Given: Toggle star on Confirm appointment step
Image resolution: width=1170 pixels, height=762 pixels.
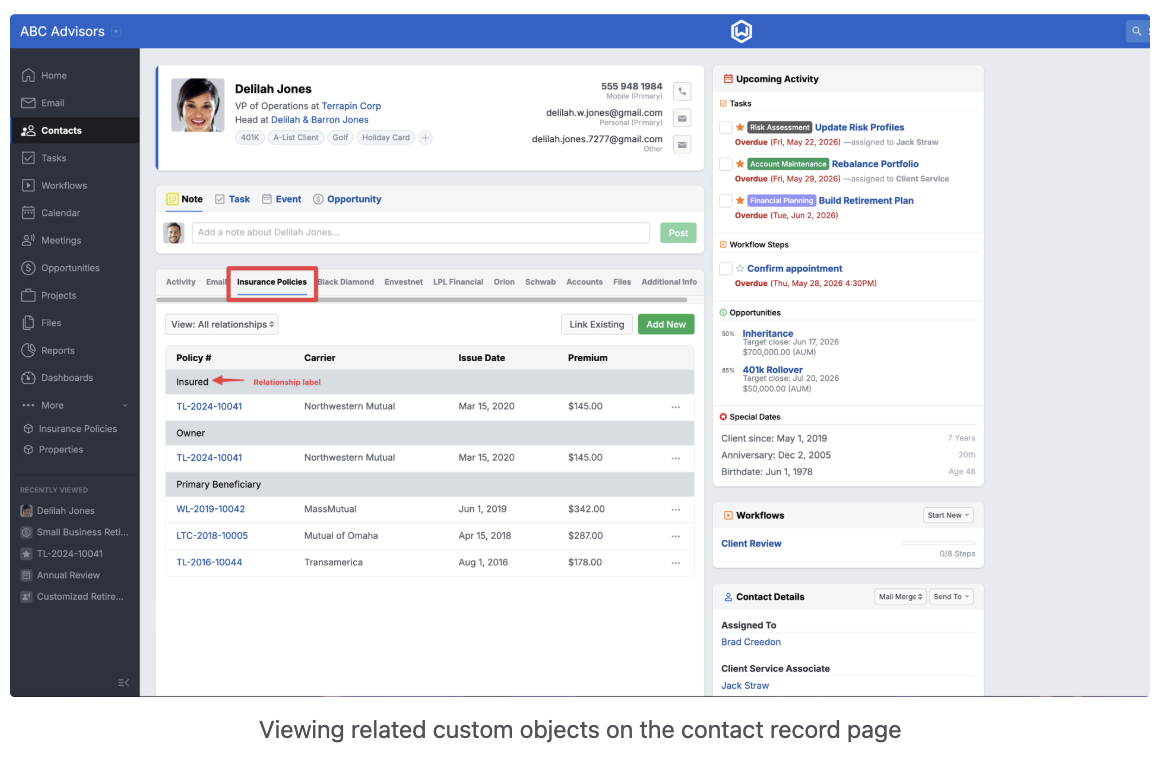Looking at the screenshot, I should point(739,269).
